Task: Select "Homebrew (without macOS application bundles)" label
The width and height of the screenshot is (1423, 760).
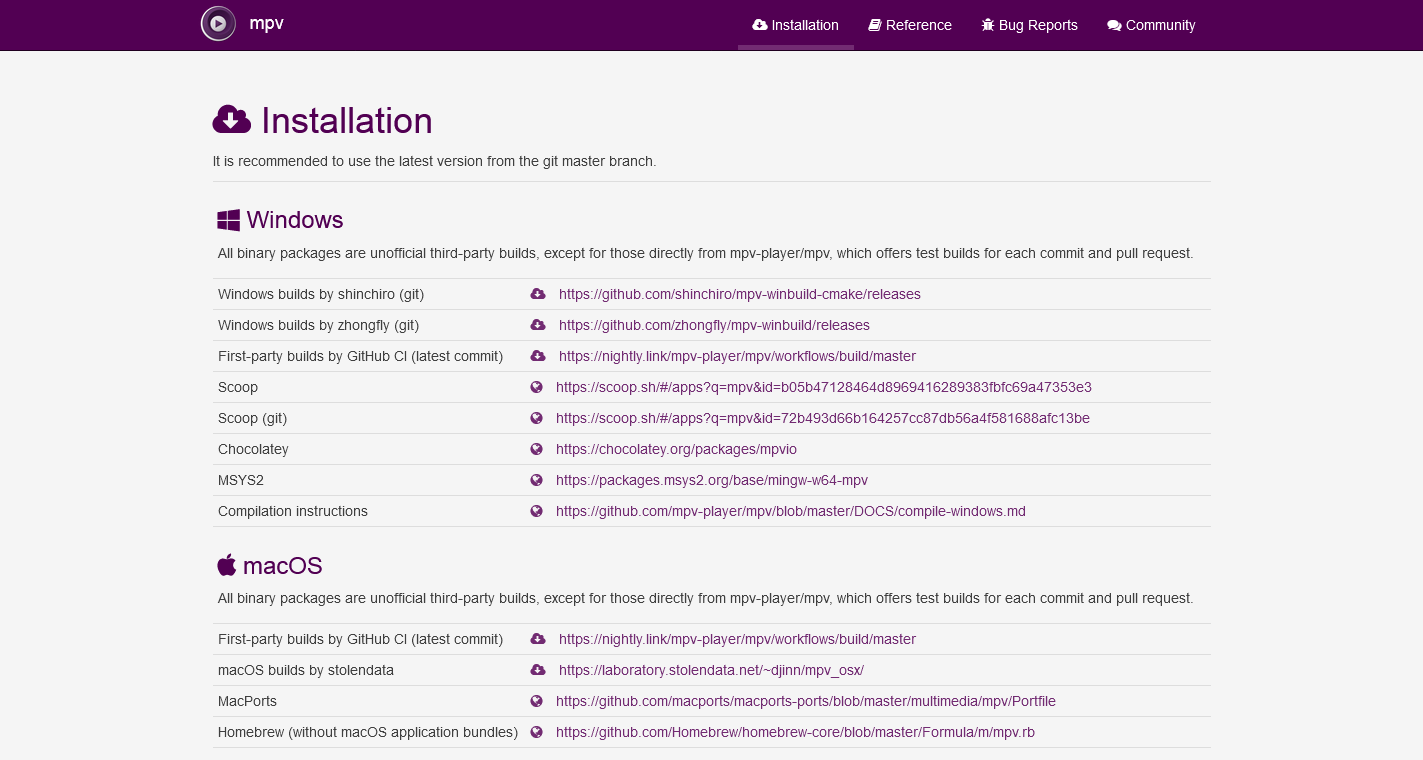Action: point(368,732)
